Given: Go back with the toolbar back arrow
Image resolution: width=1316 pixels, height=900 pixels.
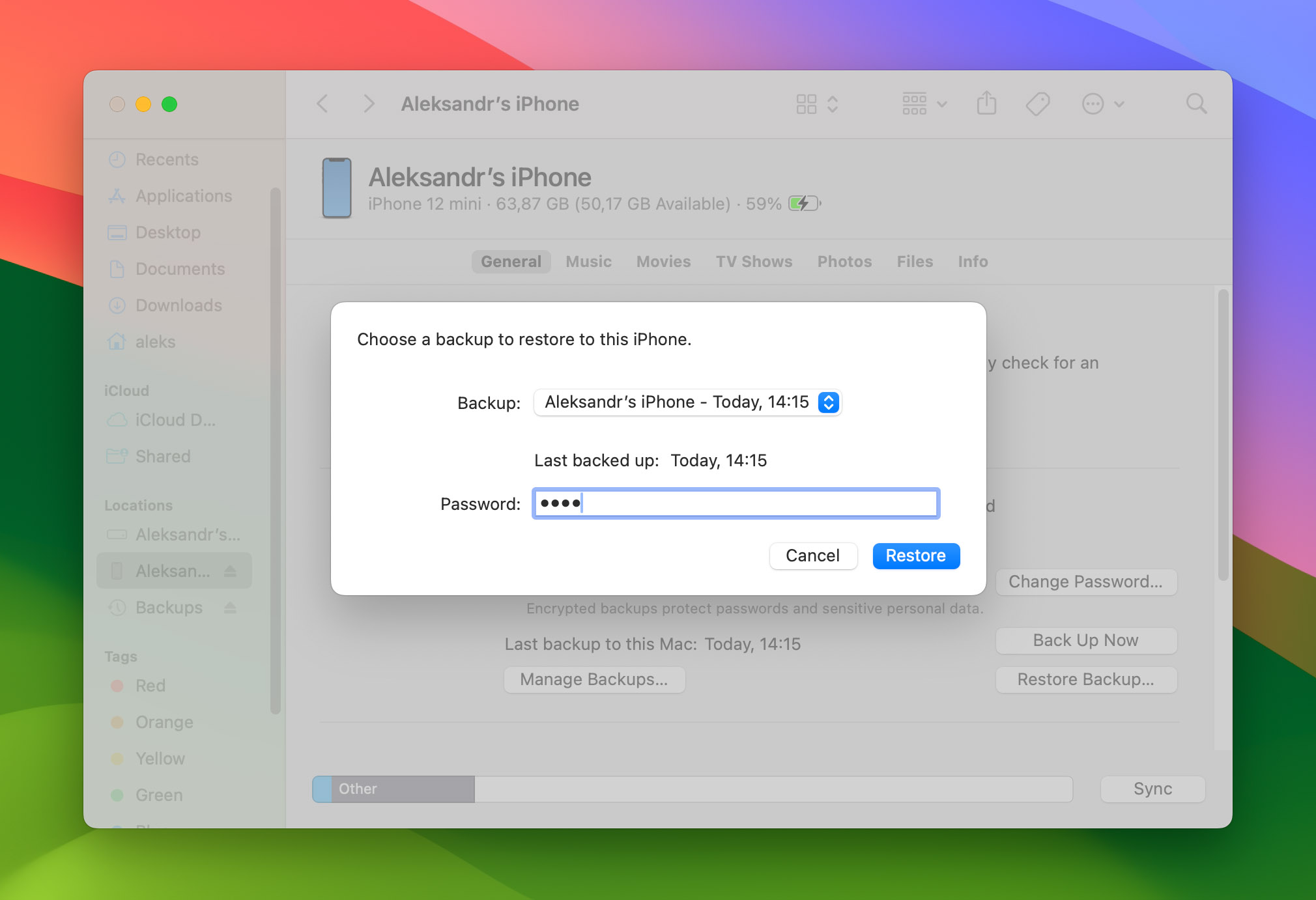Looking at the screenshot, I should 322,104.
